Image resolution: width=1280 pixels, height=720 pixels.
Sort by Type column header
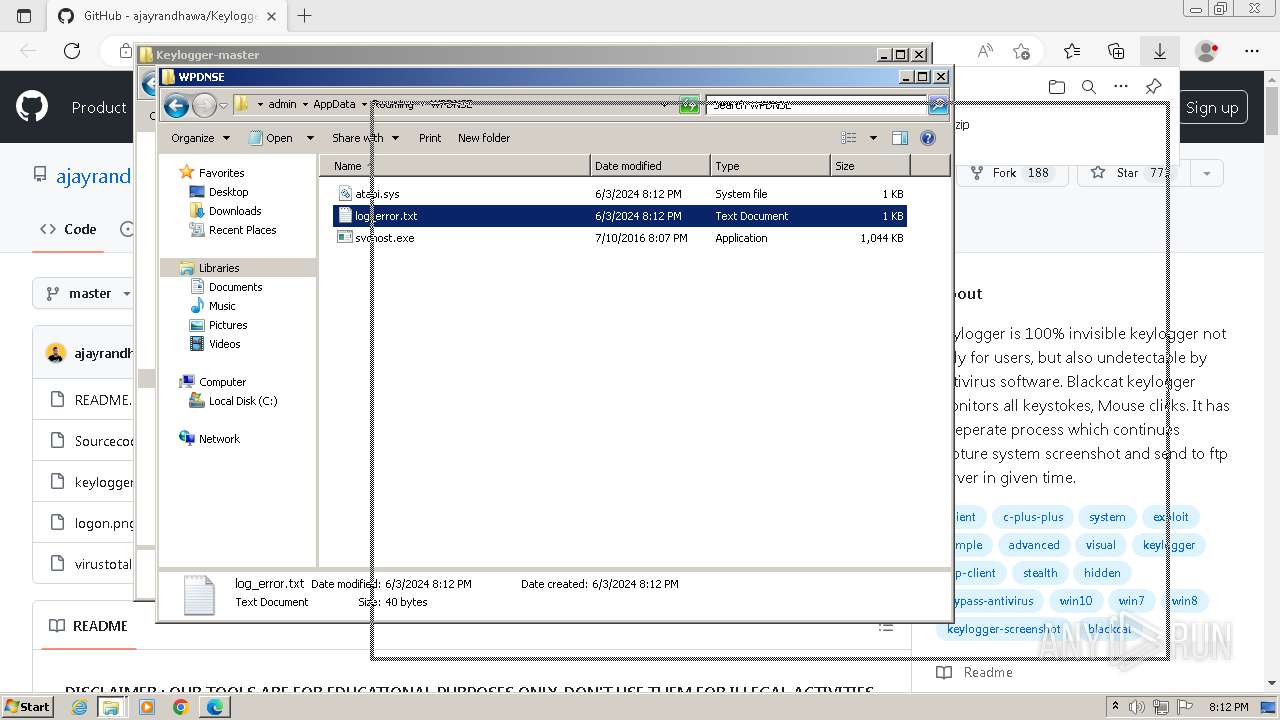(x=770, y=166)
